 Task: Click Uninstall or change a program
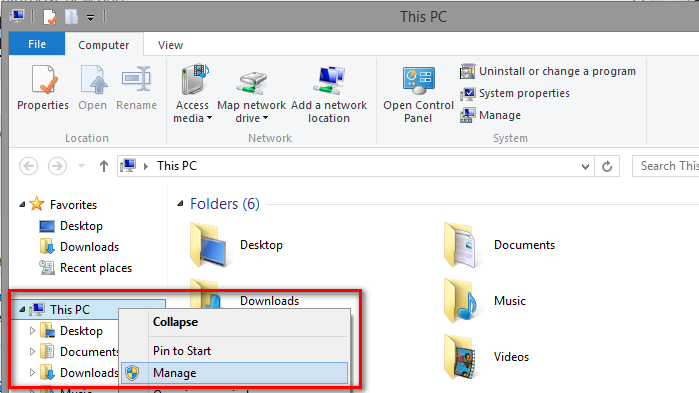(x=548, y=71)
